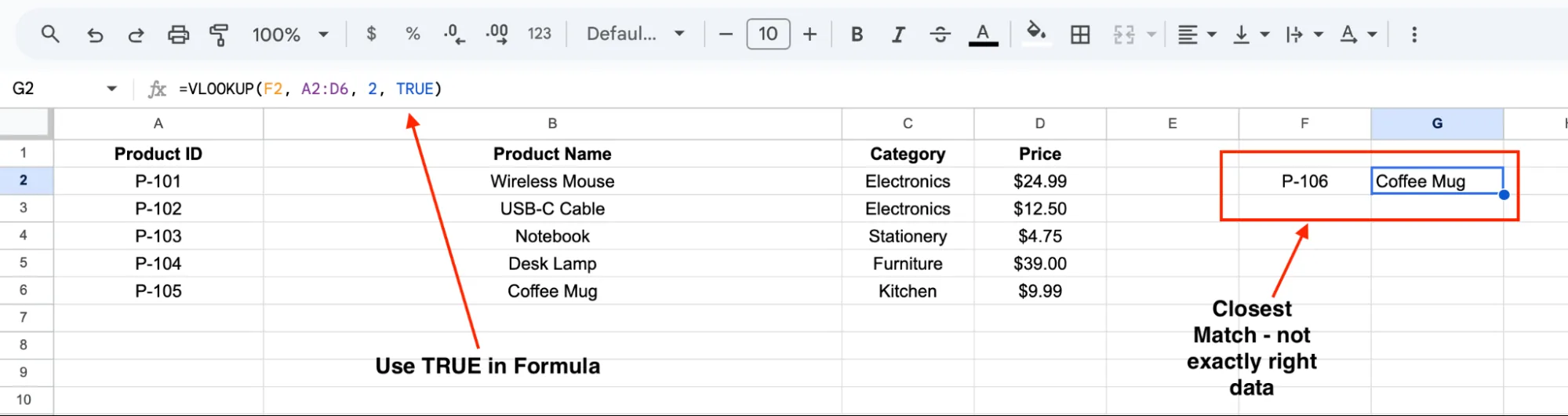The image size is (1568, 416).
Task: Select column D header
Action: tap(1040, 123)
